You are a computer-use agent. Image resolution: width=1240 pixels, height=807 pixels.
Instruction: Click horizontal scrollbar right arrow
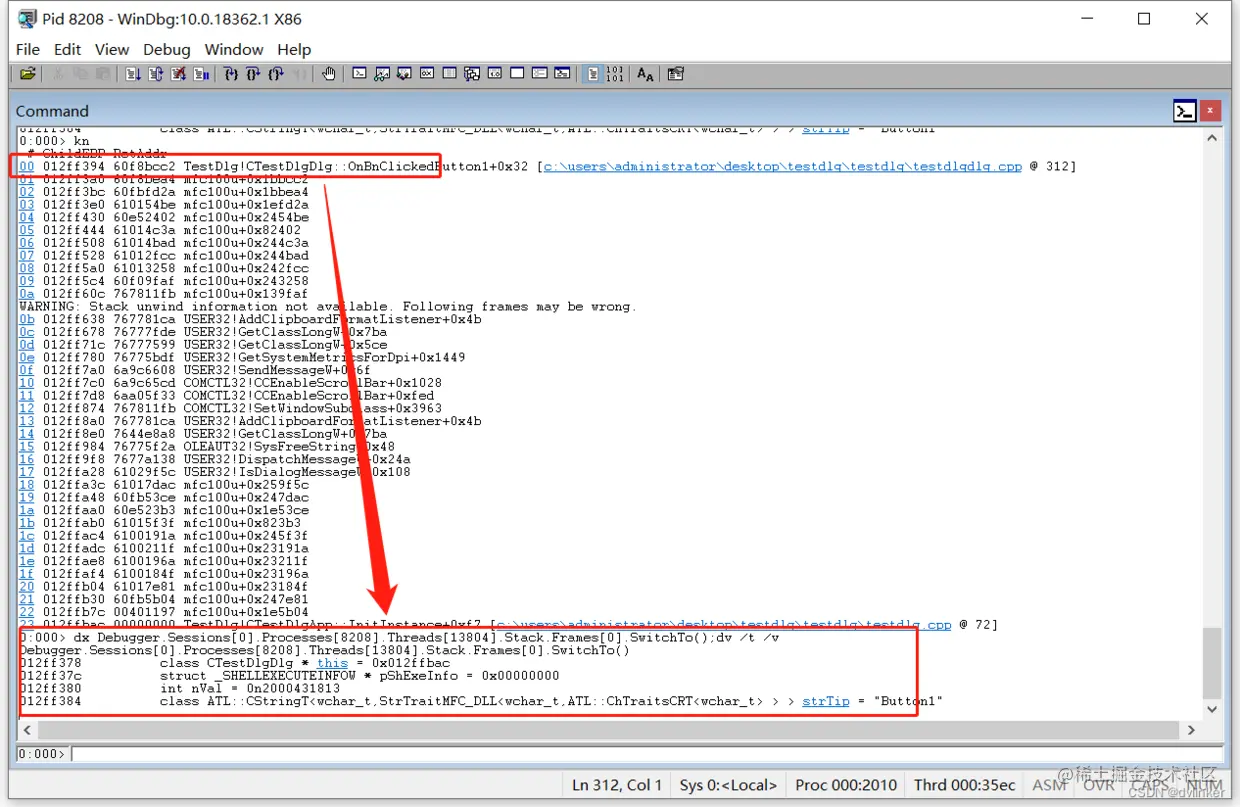point(1191,730)
